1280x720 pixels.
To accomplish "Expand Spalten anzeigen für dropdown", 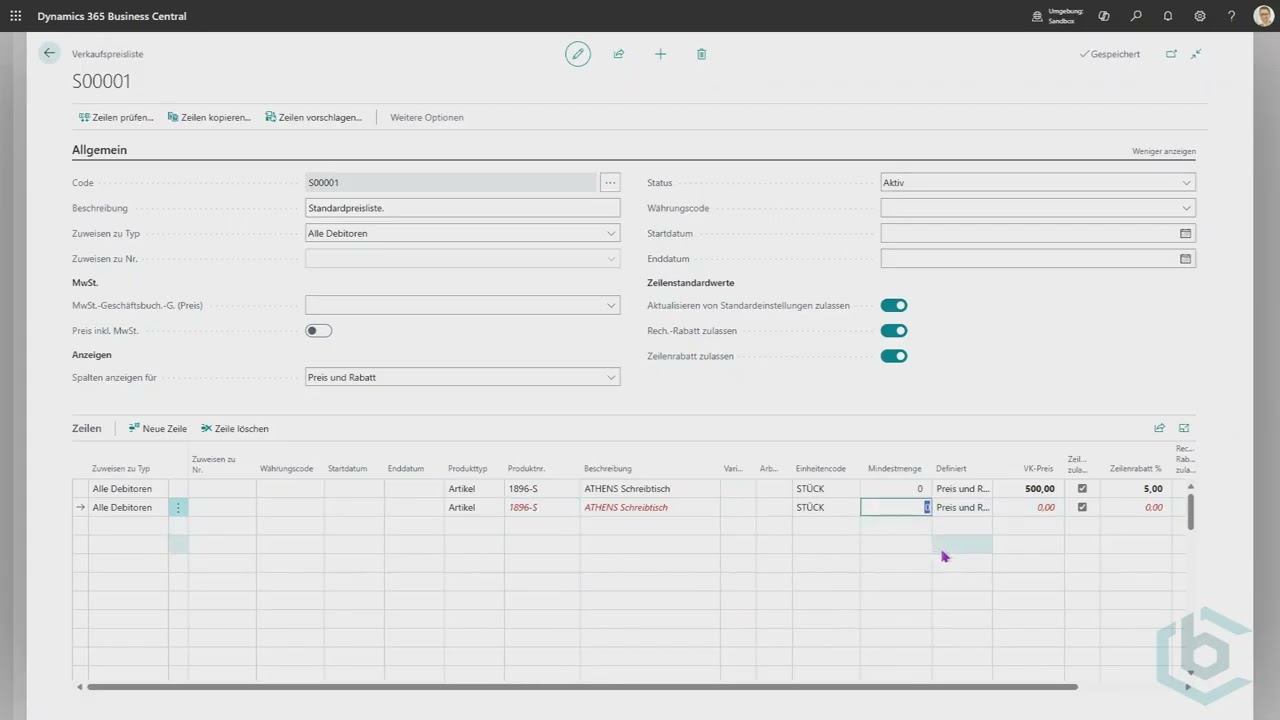I will coord(462,377).
